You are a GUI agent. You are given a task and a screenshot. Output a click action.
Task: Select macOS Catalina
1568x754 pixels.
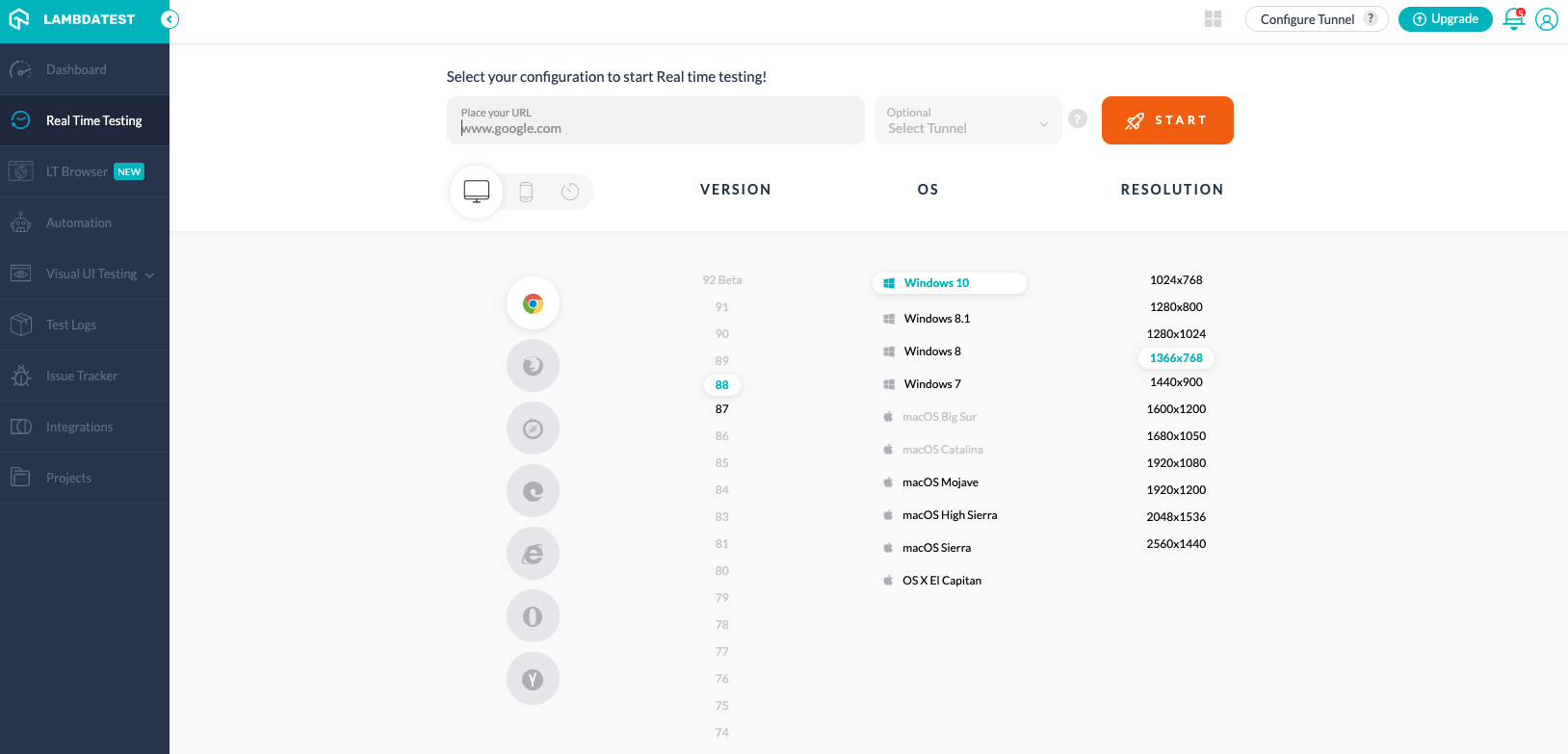tap(933, 450)
